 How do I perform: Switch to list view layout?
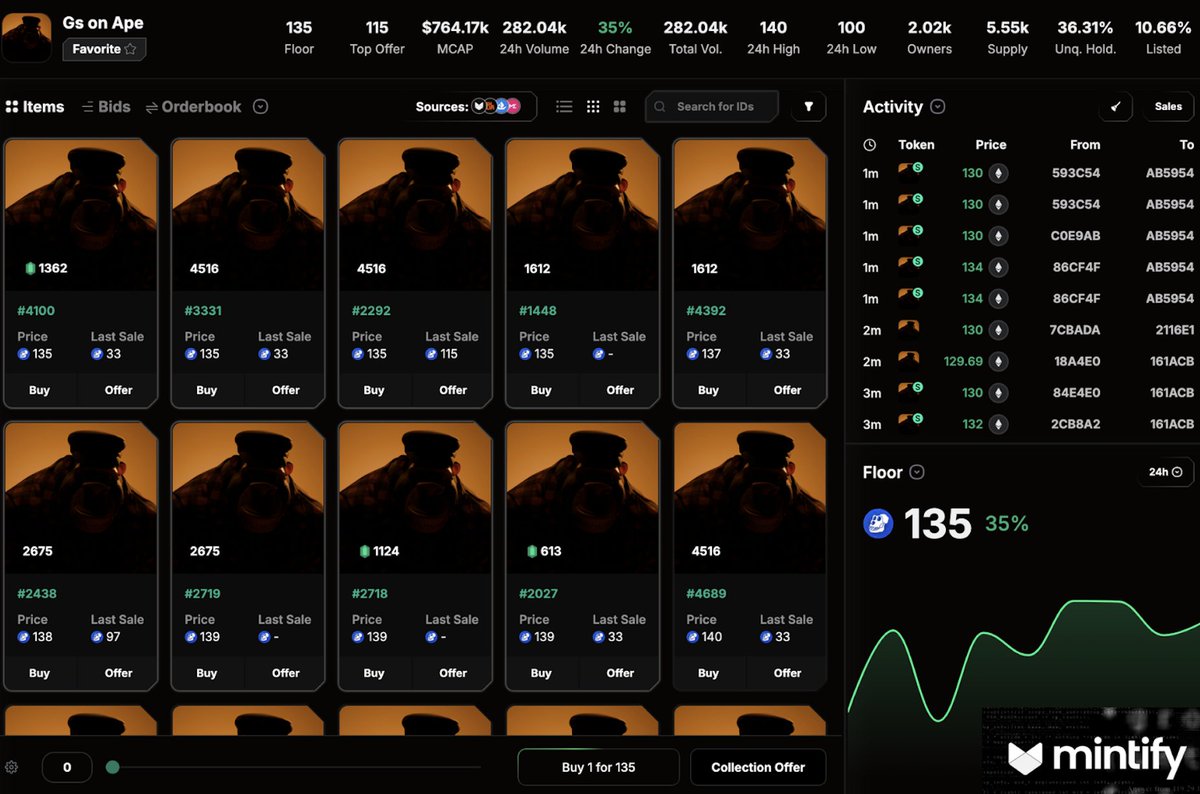coord(564,107)
